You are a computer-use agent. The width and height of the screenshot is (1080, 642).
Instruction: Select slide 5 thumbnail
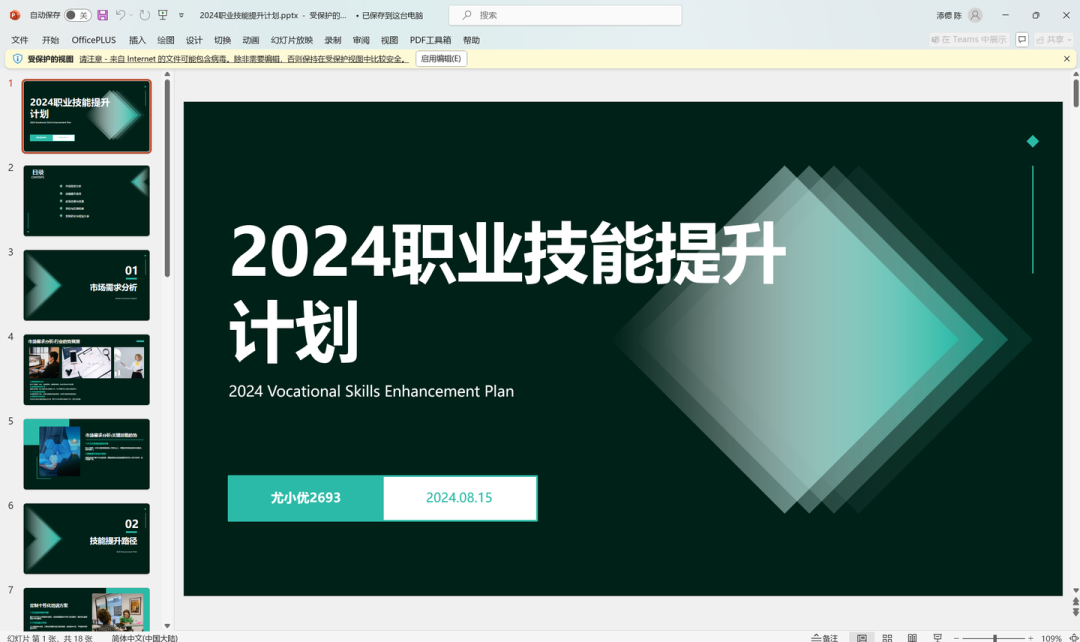[x=87, y=454]
